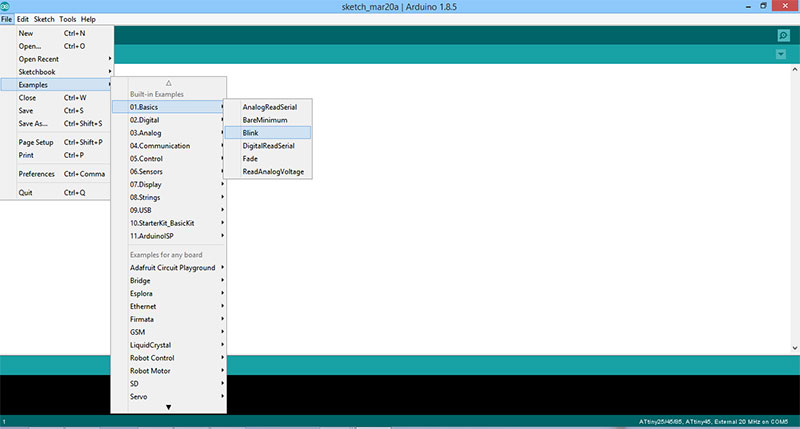This screenshot has width=800, height=429.
Task: Open the Edit menu
Action: [22, 19]
